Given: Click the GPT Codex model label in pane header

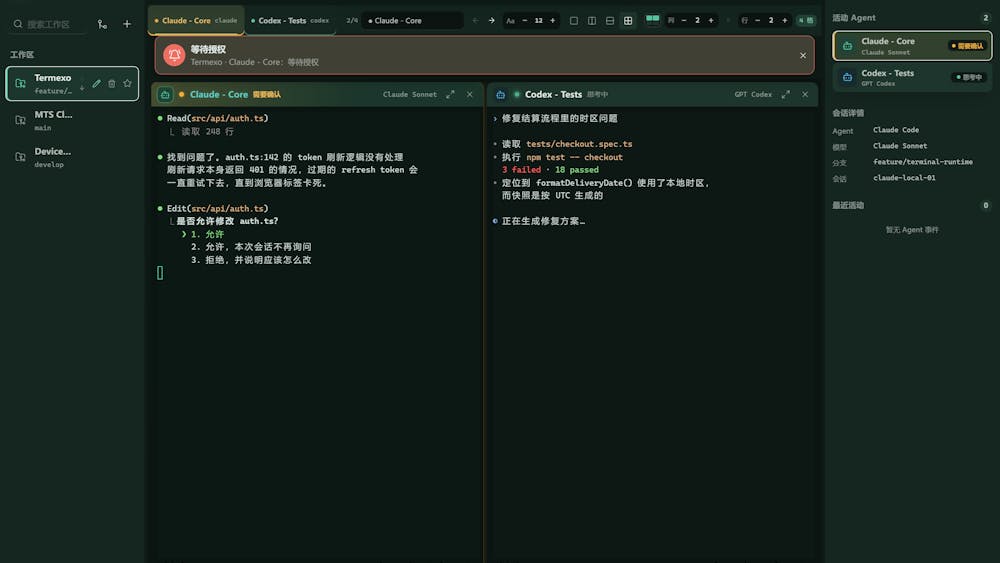Looking at the screenshot, I should (x=753, y=94).
